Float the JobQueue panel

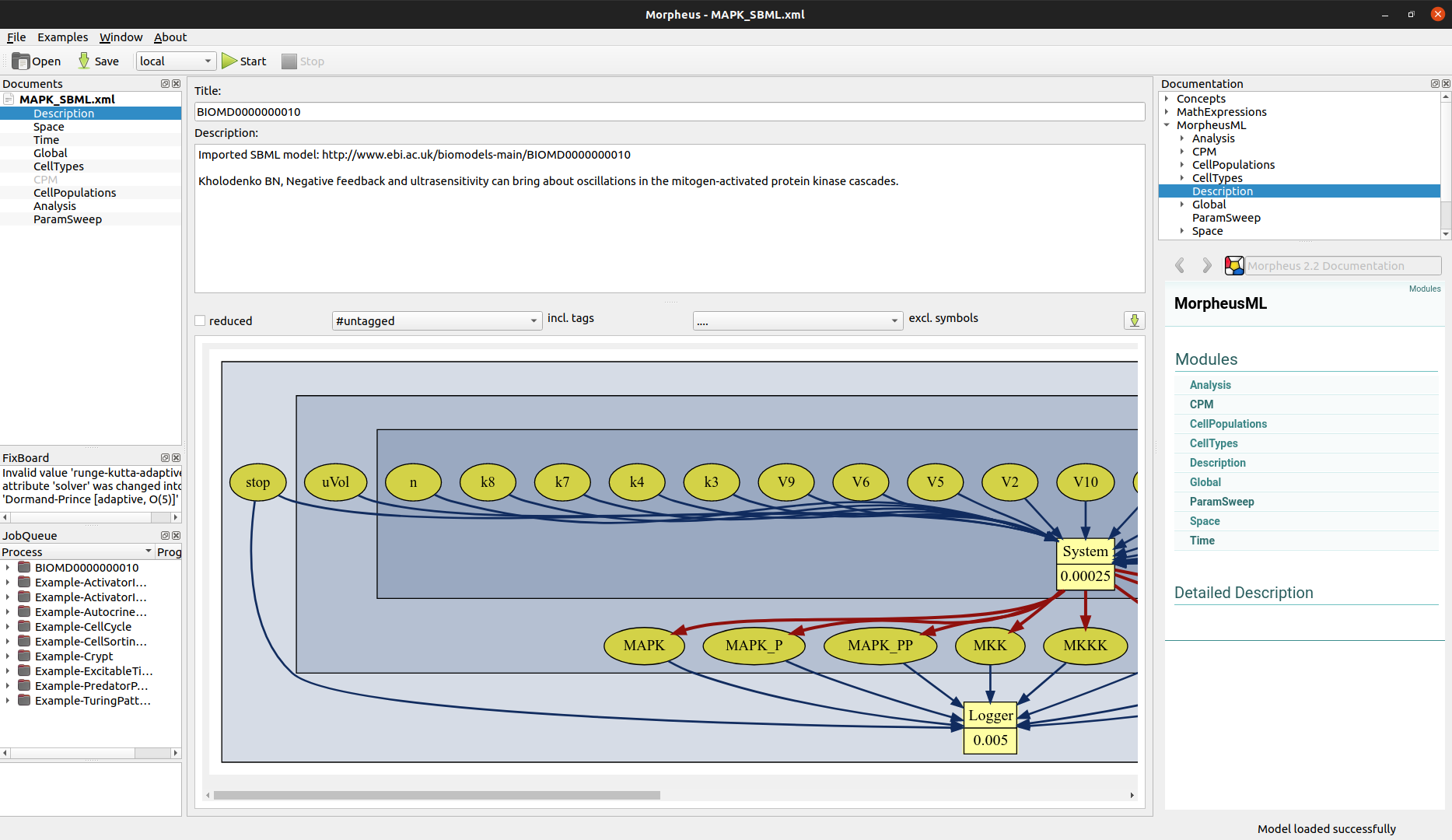point(165,536)
